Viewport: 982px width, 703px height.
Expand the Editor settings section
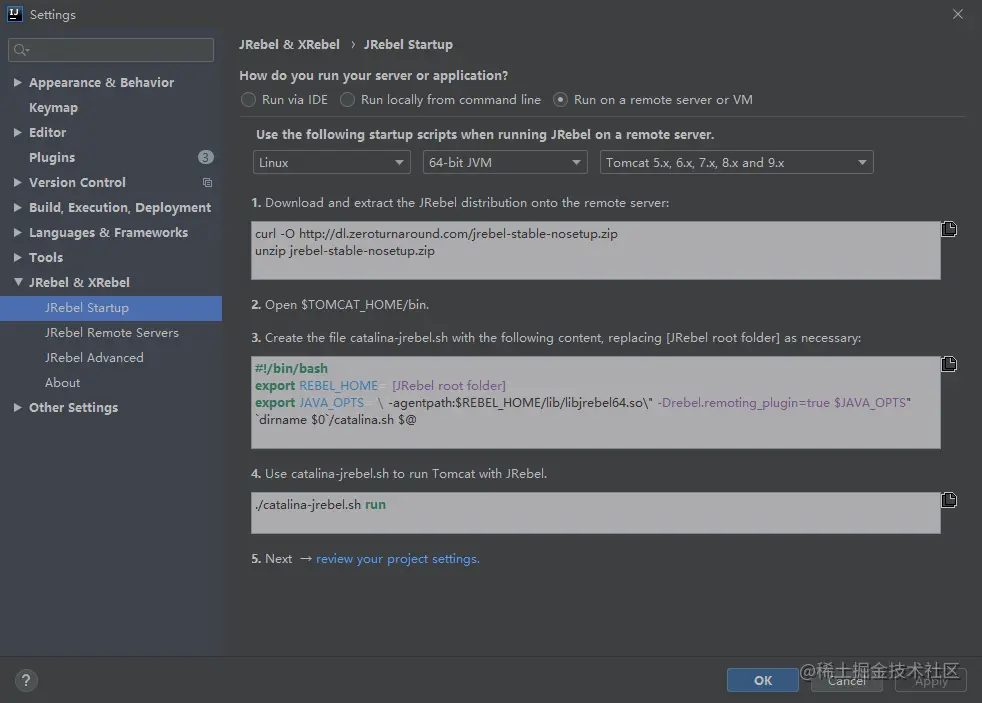[18, 132]
